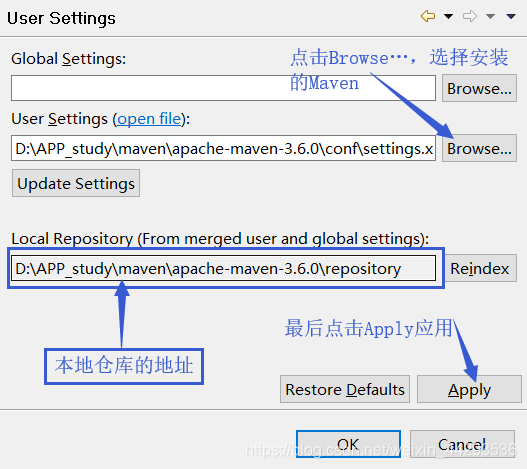Viewport: 527px width, 469px height.
Task: Click the 'Global Settings:' label
Action: pyautogui.click(x=69, y=59)
